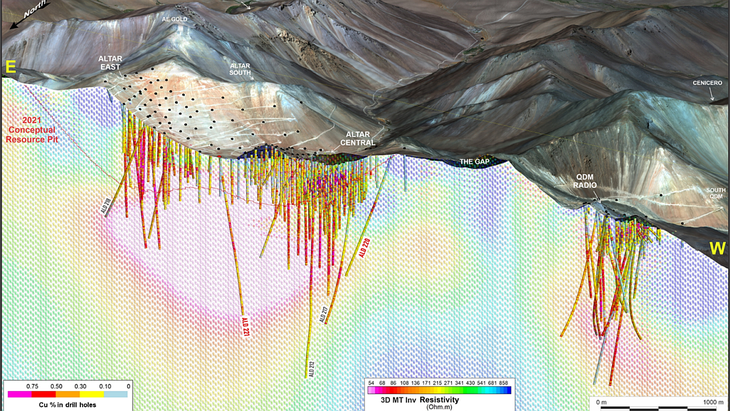
Task: Click the 'ALTAR SOUTH' label
Action: point(240,69)
